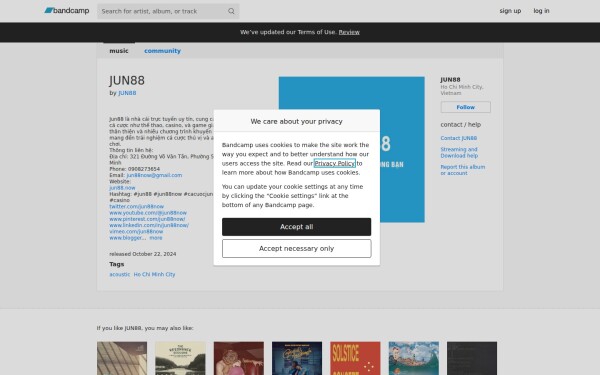Switch to the music tab
This screenshot has width=600, height=375.
coord(119,51)
